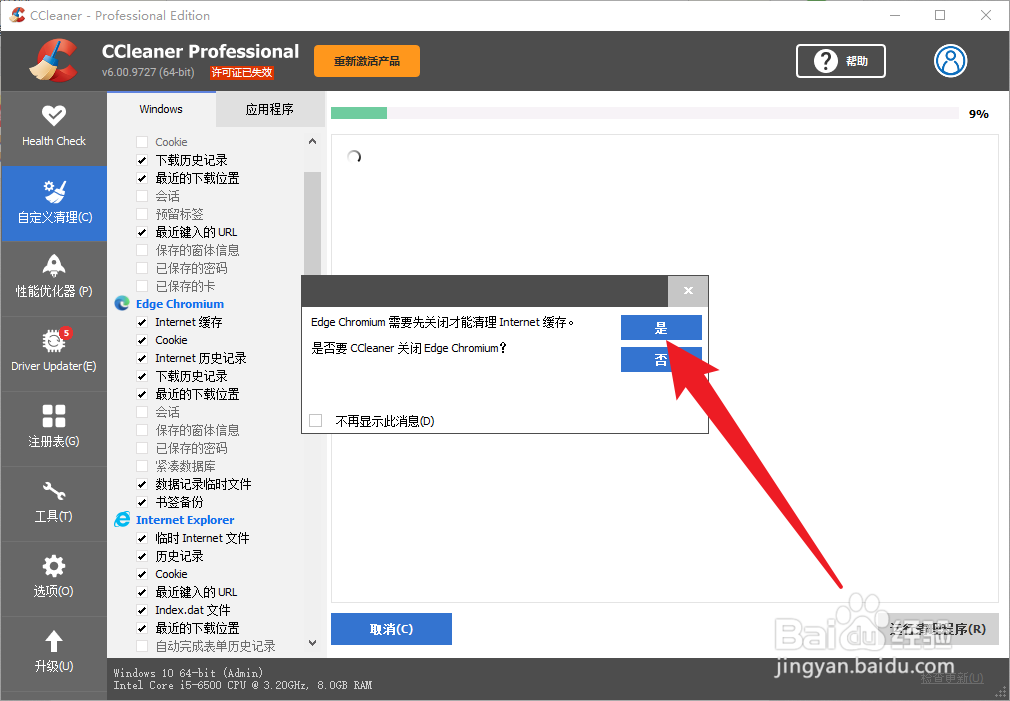
Task: Click the help button with question mark
Action: tap(841, 61)
